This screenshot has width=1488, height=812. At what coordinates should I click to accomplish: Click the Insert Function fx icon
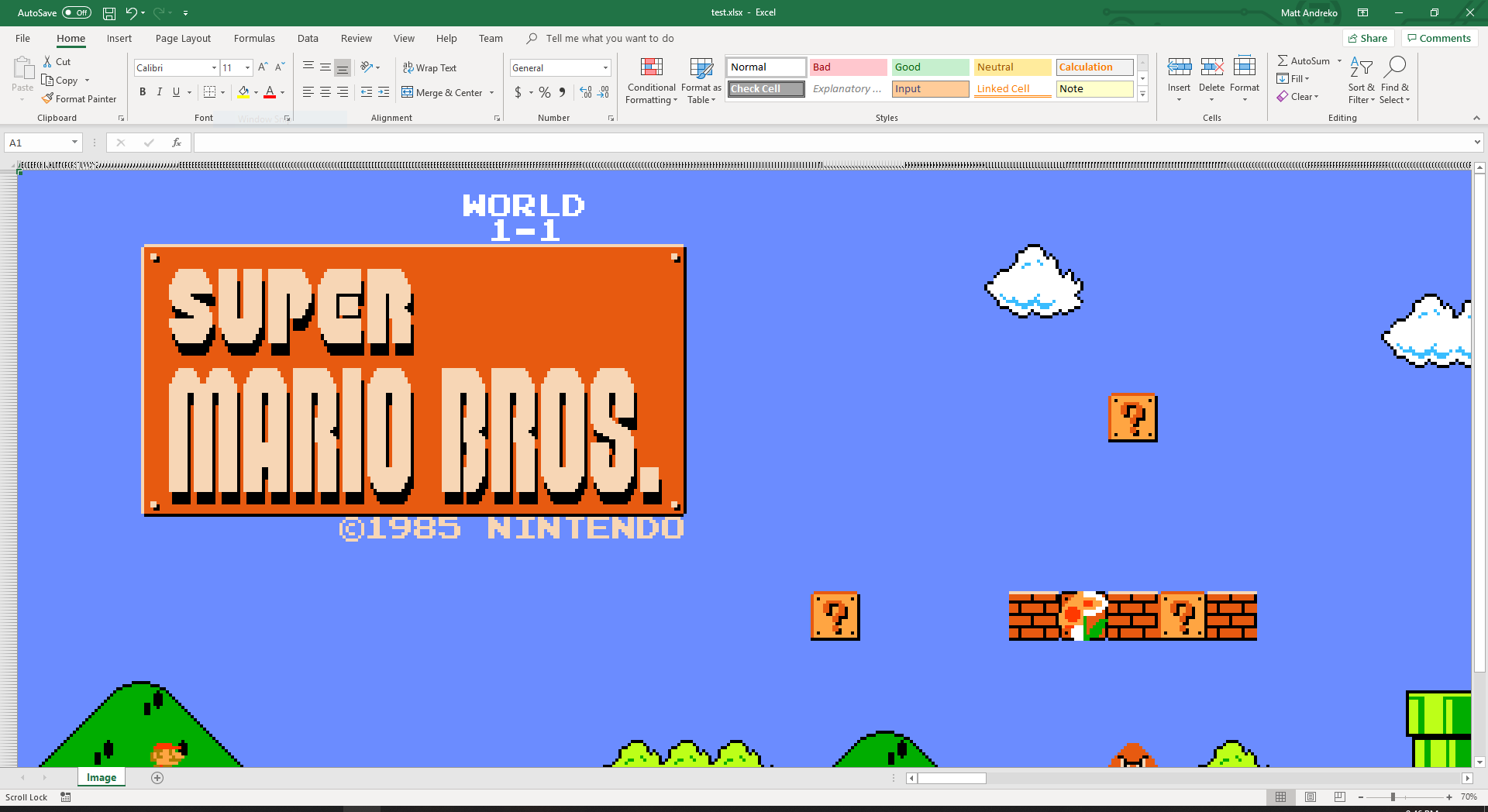(x=177, y=143)
